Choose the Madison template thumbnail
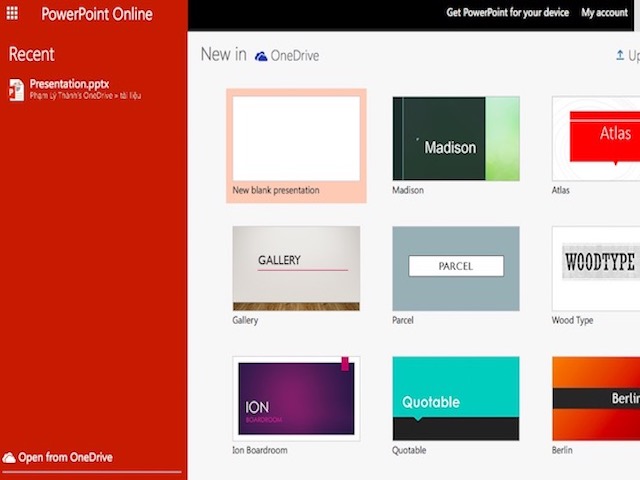The image size is (640, 480). tap(455, 138)
